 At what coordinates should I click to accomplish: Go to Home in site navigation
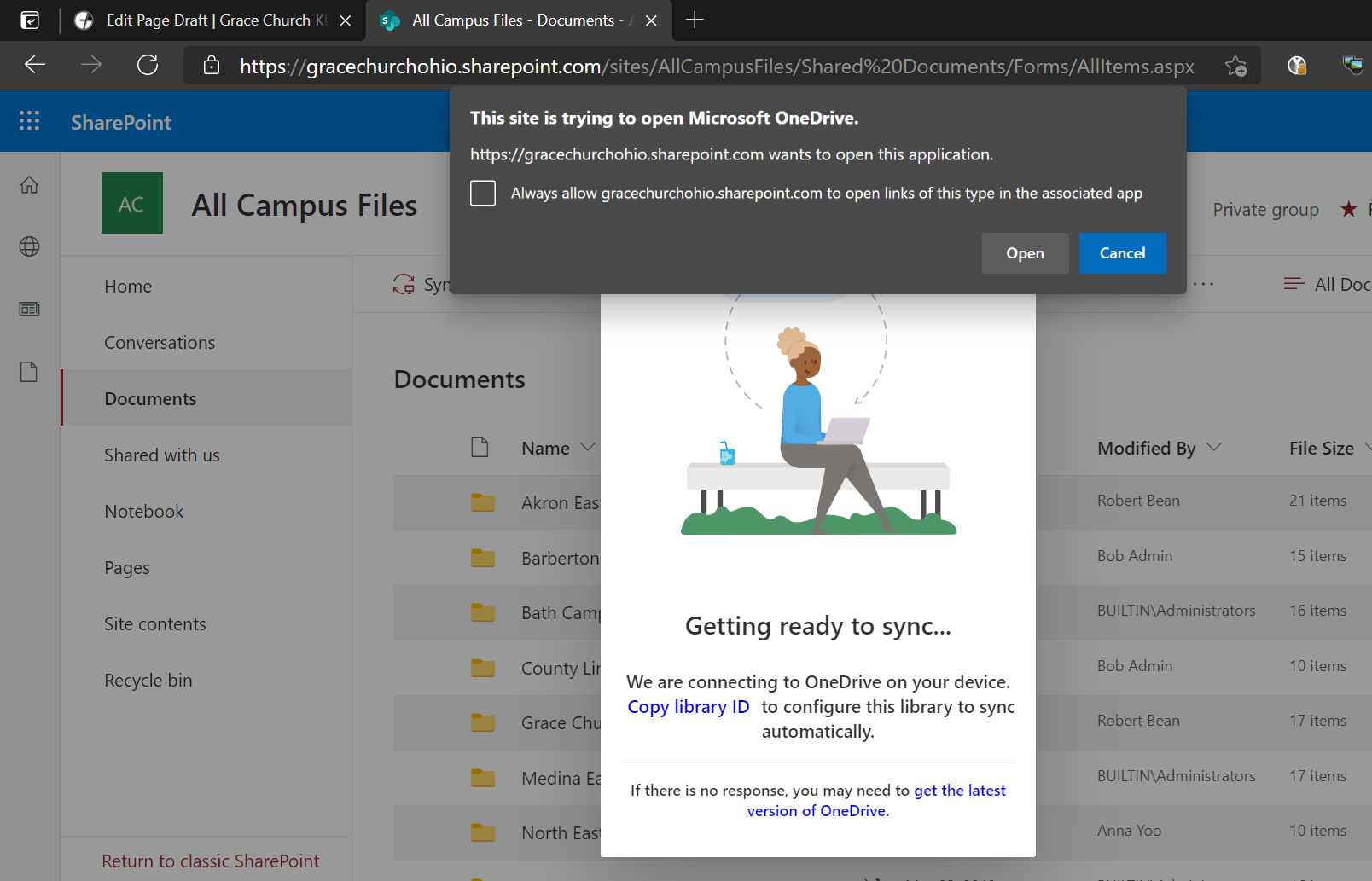click(x=128, y=287)
